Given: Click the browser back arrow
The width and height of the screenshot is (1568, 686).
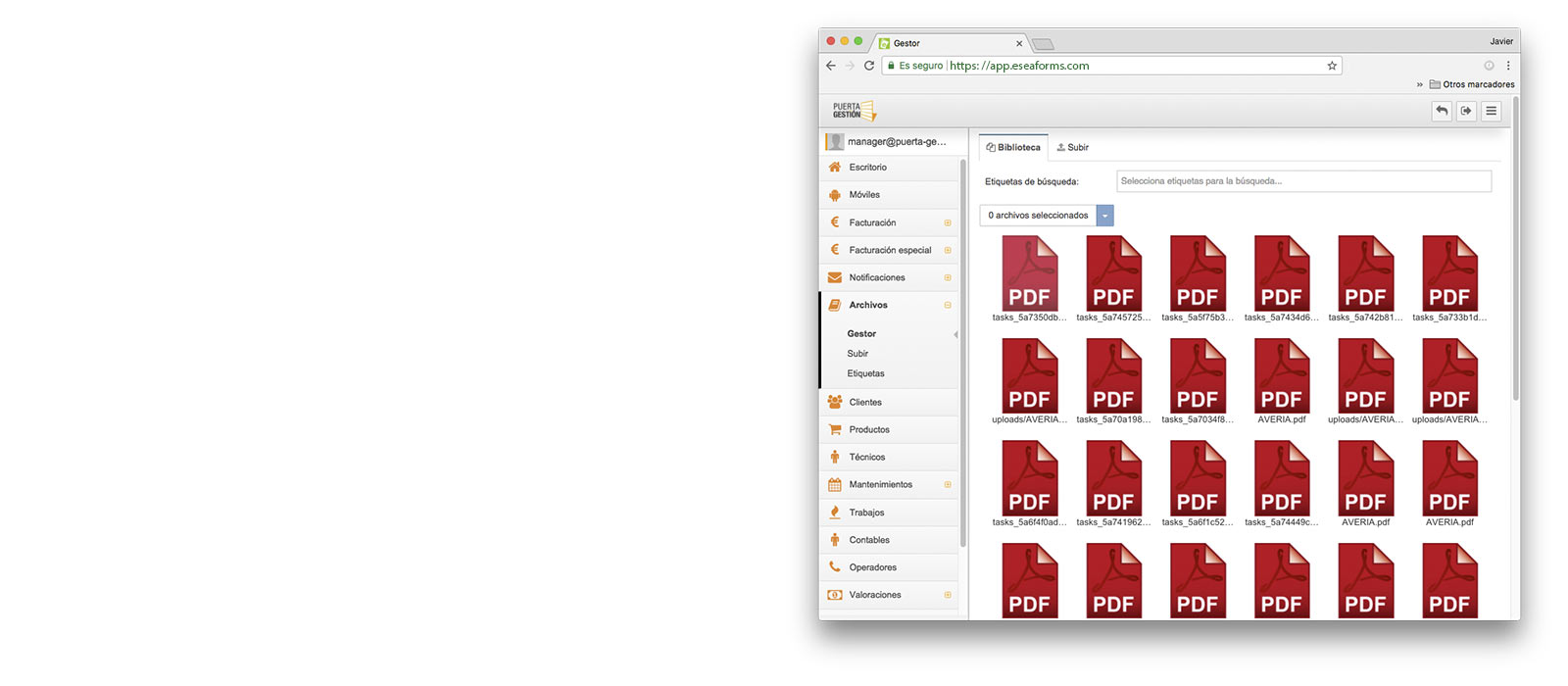Looking at the screenshot, I should (x=831, y=66).
